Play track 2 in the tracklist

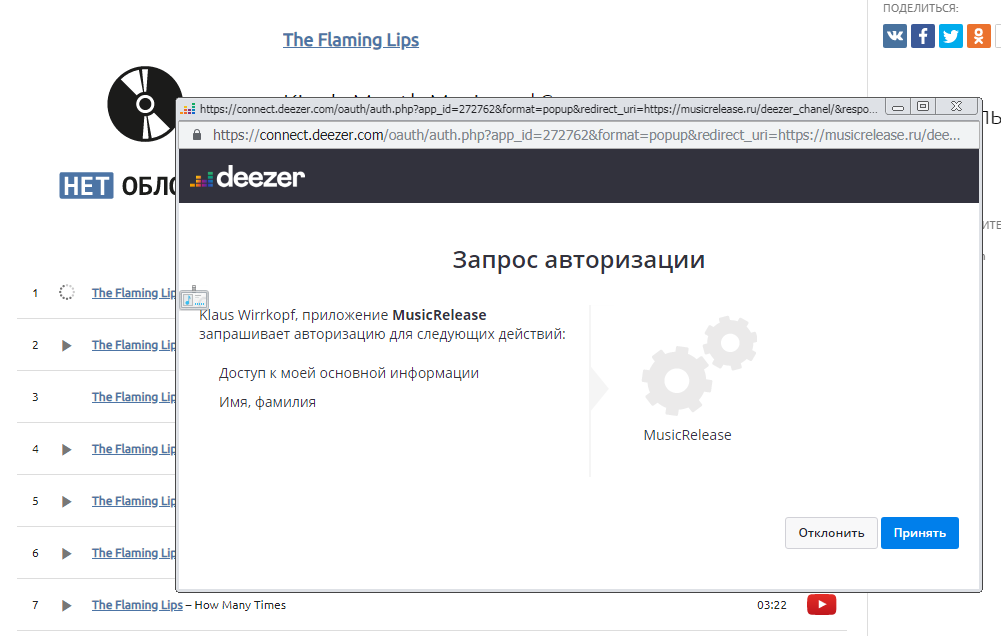[66, 345]
